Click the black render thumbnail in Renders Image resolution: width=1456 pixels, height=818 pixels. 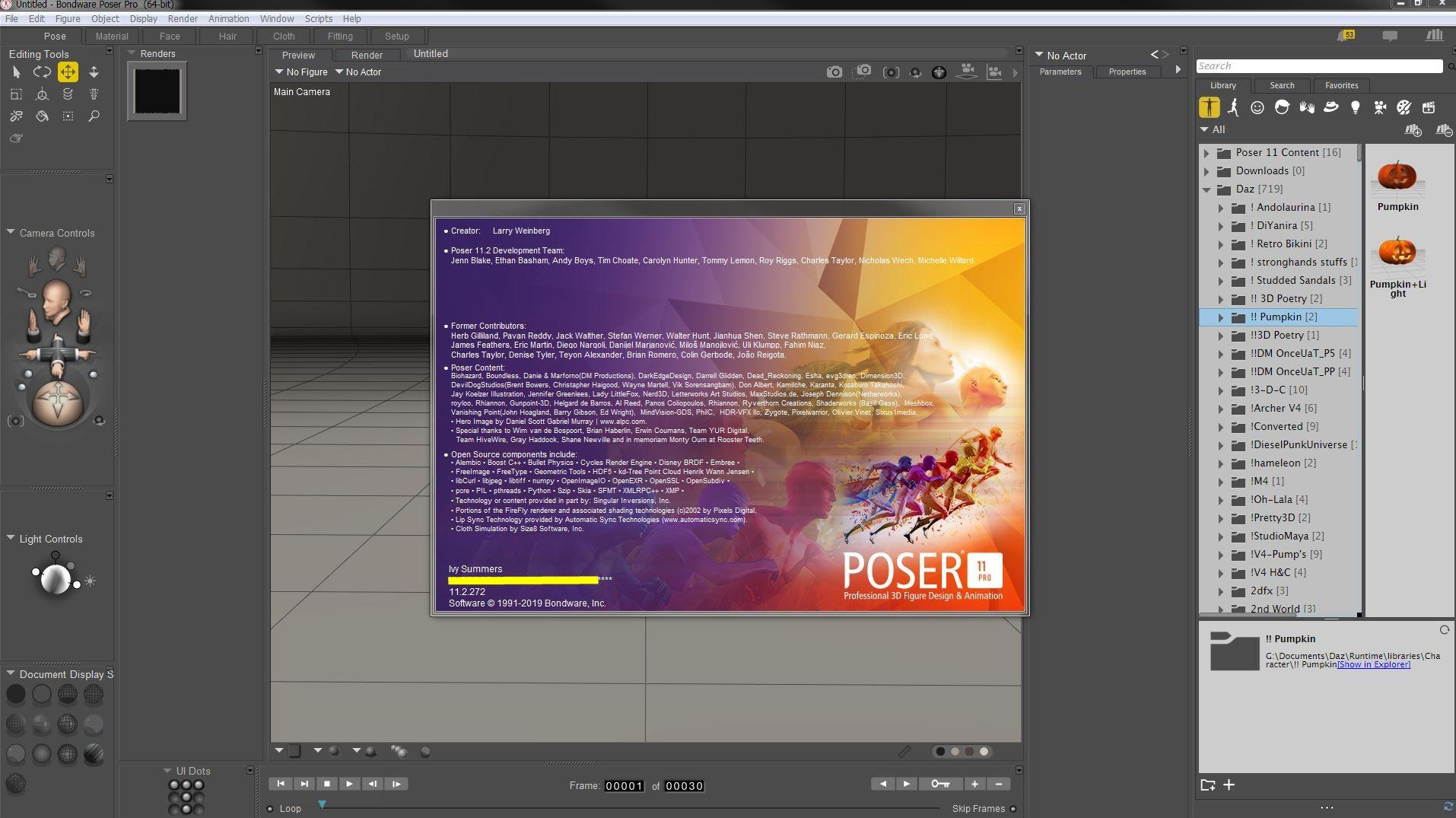[157, 91]
